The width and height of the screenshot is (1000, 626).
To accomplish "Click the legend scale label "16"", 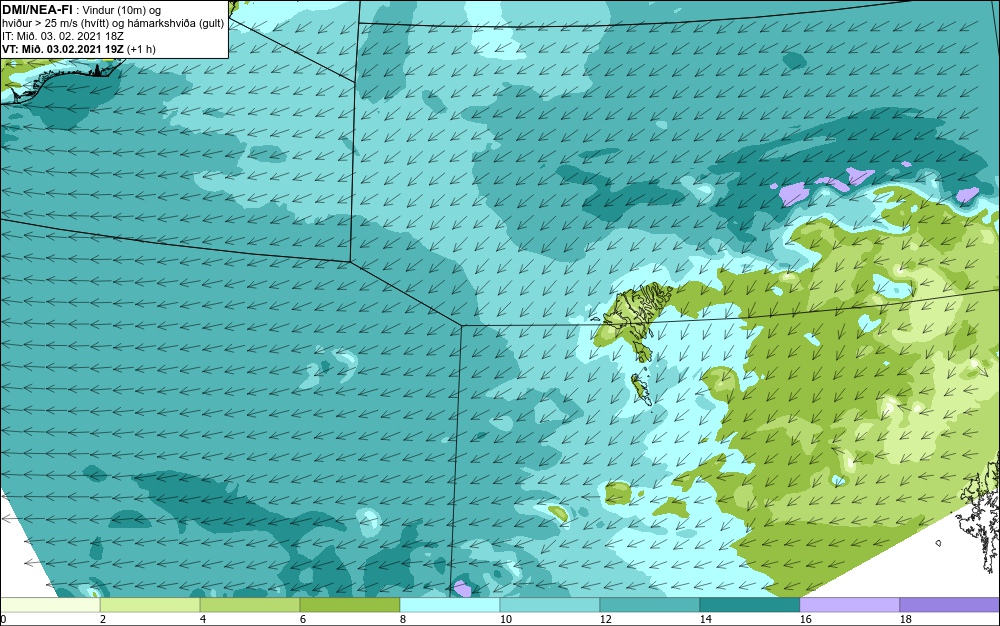I will [805, 619].
